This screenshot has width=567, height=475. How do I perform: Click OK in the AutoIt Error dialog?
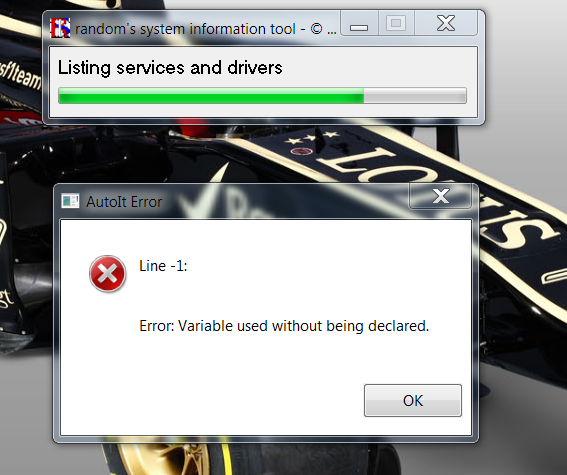[x=413, y=401]
